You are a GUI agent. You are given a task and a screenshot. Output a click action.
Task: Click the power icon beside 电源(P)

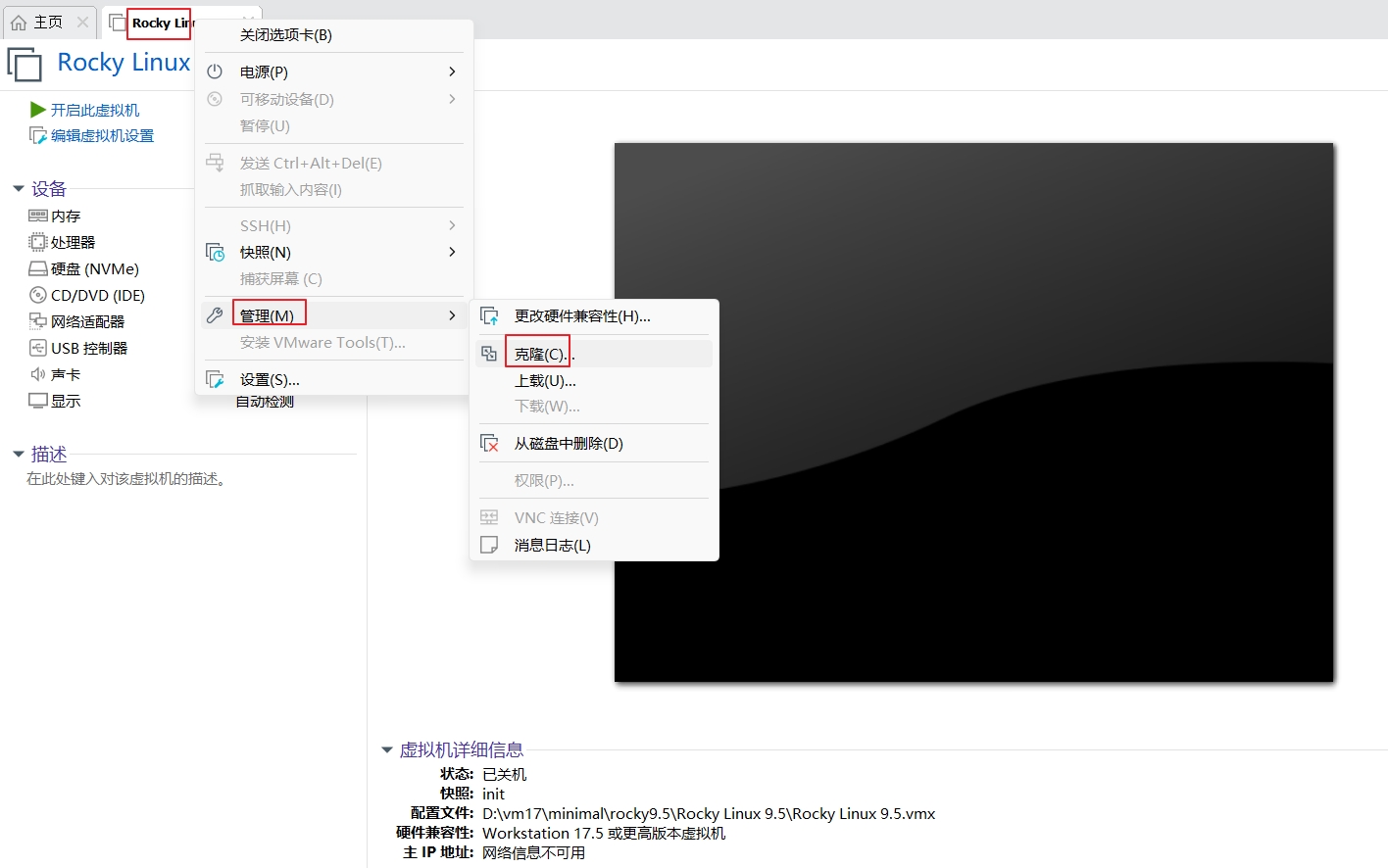[x=215, y=72]
